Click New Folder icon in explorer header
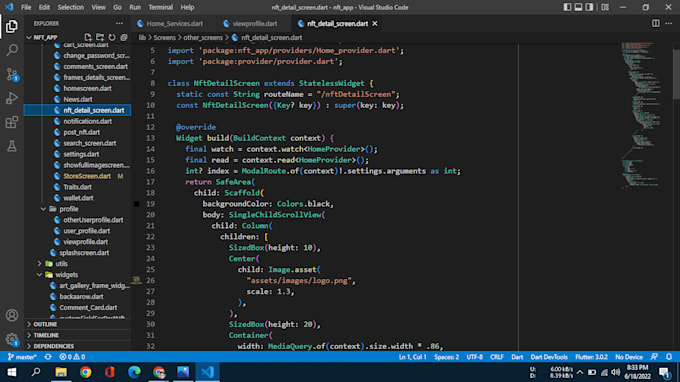680x382 pixels. 100,37
